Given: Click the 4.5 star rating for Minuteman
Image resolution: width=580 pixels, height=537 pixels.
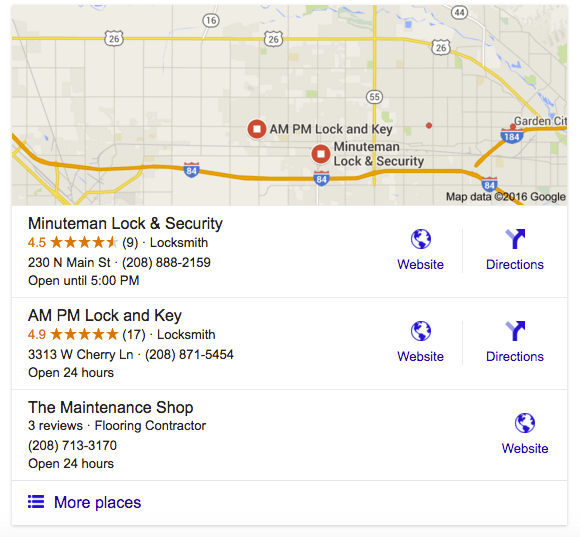Looking at the screenshot, I should (x=72, y=243).
